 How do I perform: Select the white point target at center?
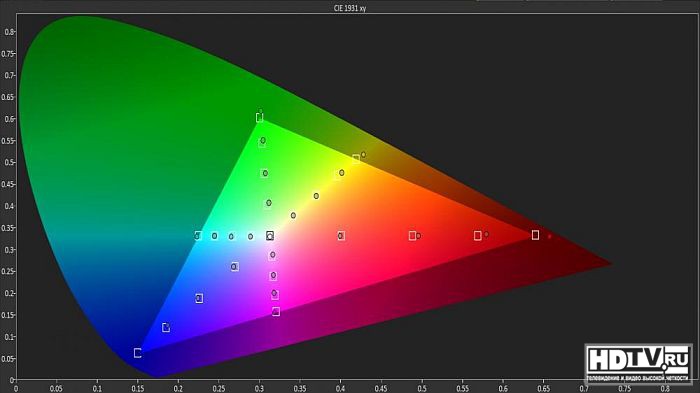pyautogui.click(x=270, y=236)
